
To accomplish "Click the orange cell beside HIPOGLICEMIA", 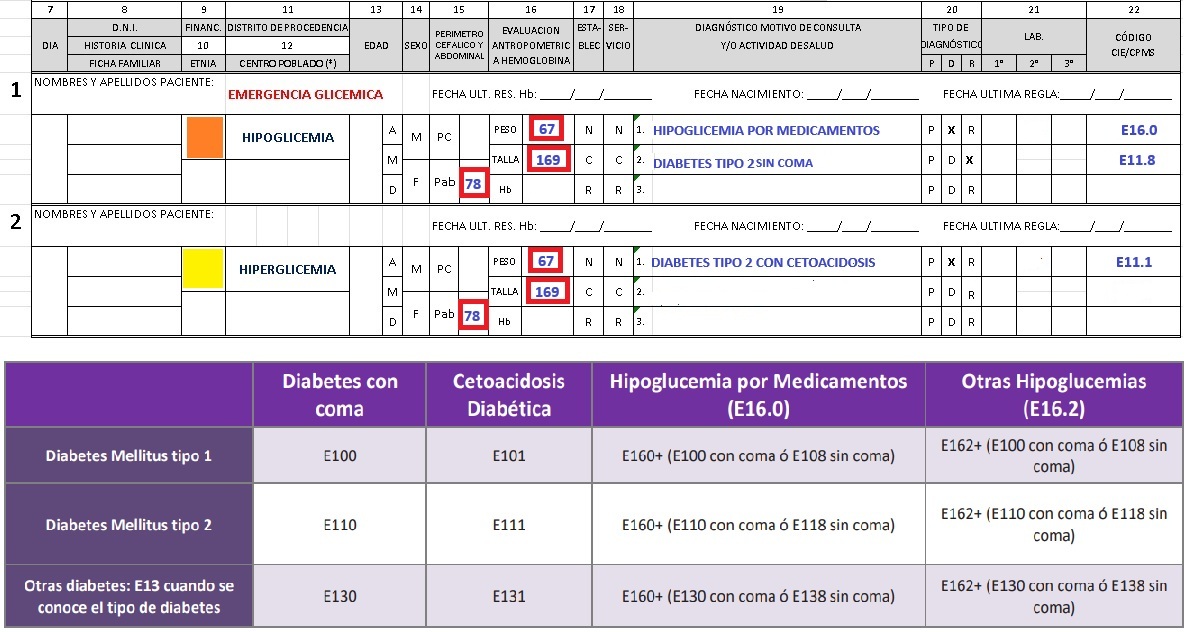I will (205, 138).
